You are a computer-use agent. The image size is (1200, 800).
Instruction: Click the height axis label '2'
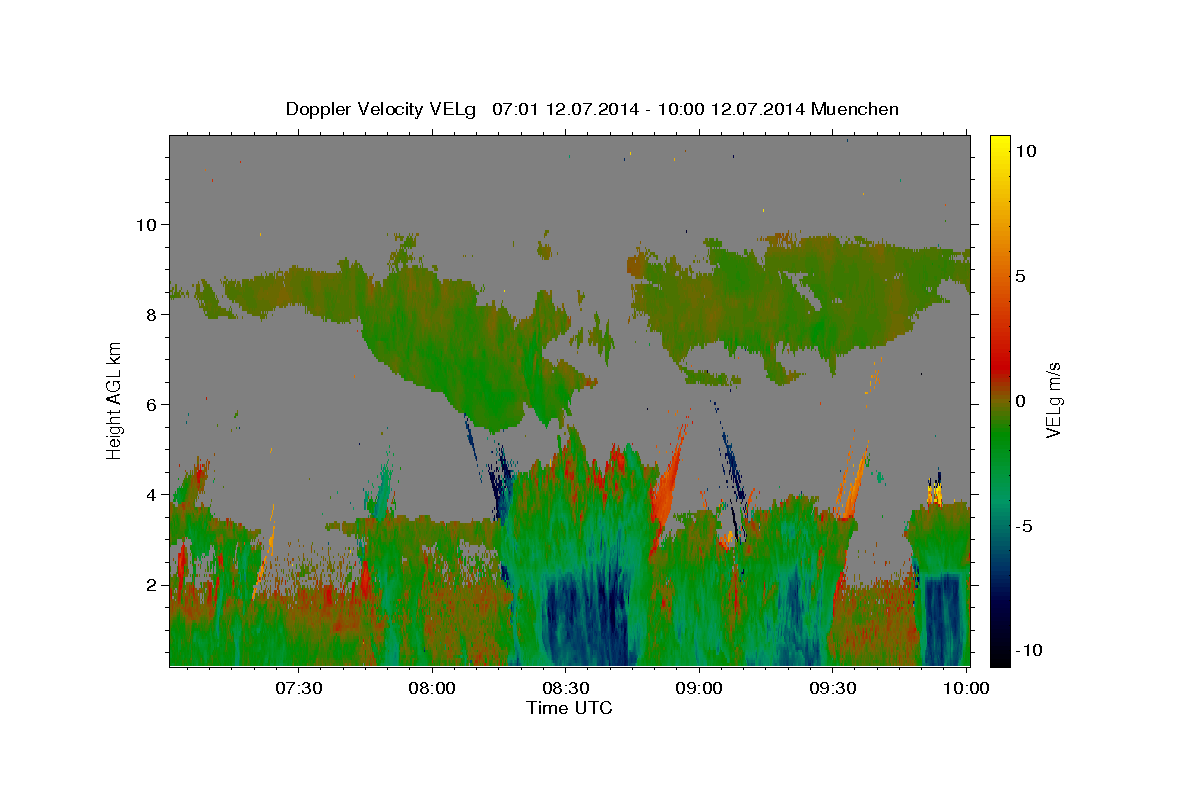tap(153, 585)
